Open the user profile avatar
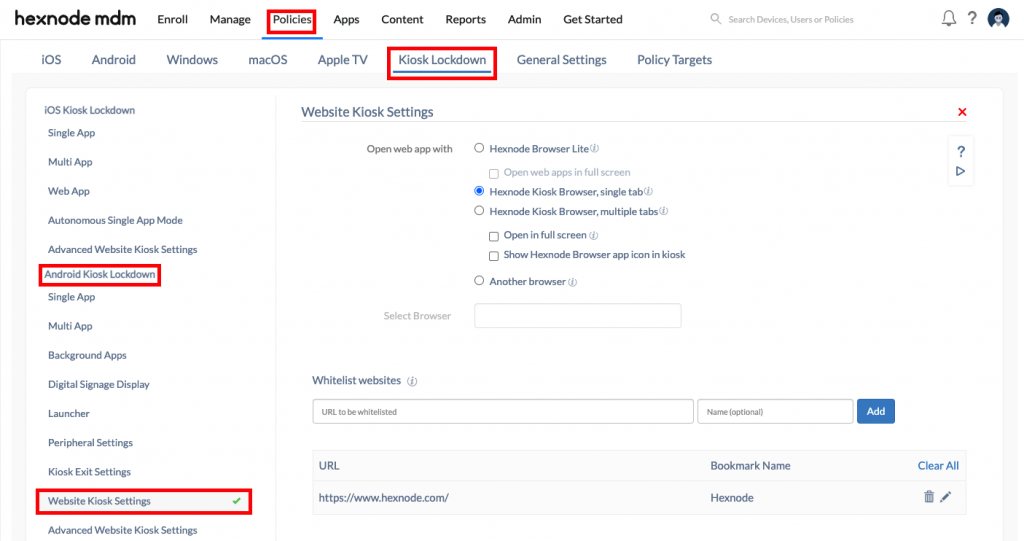This screenshot has width=1024, height=541. (x=998, y=19)
